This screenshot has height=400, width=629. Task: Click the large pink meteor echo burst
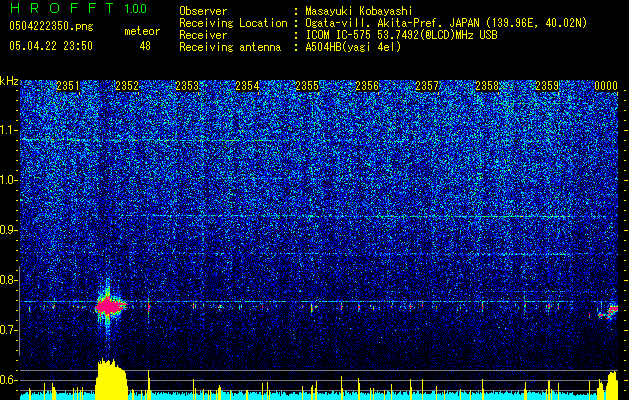click(x=109, y=307)
